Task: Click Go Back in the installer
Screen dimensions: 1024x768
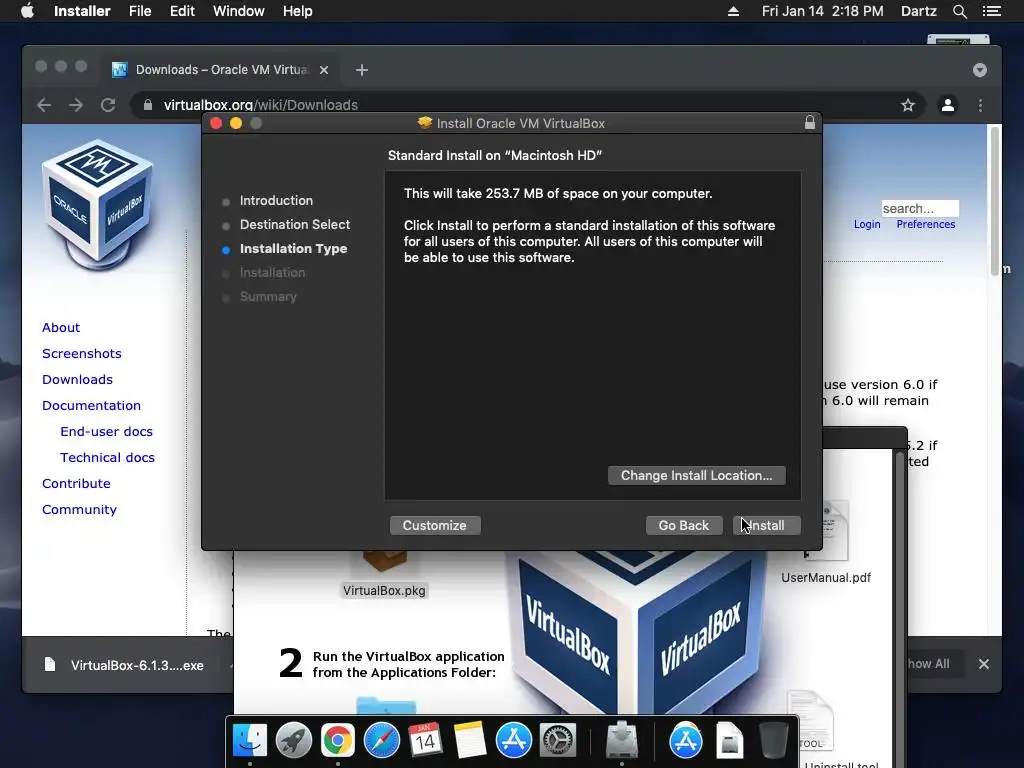Action: (684, 525)
